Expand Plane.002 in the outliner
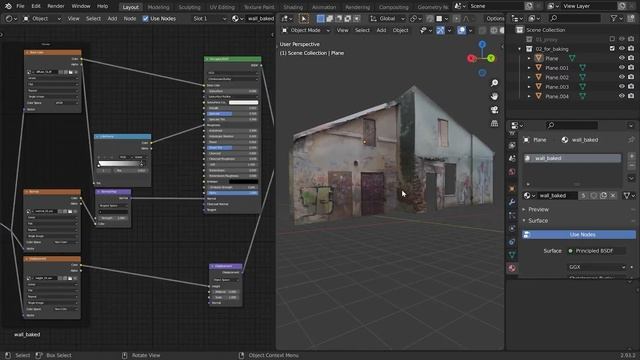 click(x=529, y=77)
